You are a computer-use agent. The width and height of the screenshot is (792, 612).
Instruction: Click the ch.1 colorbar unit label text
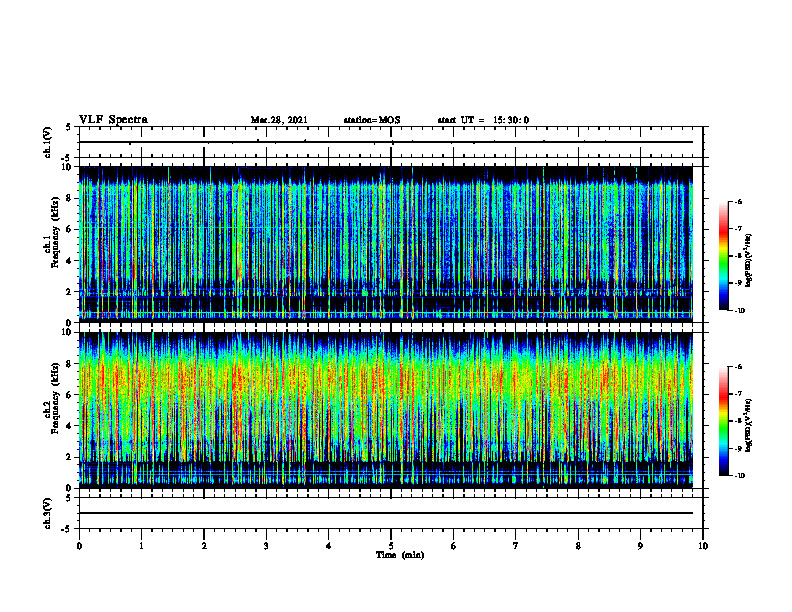coord(750,260)
